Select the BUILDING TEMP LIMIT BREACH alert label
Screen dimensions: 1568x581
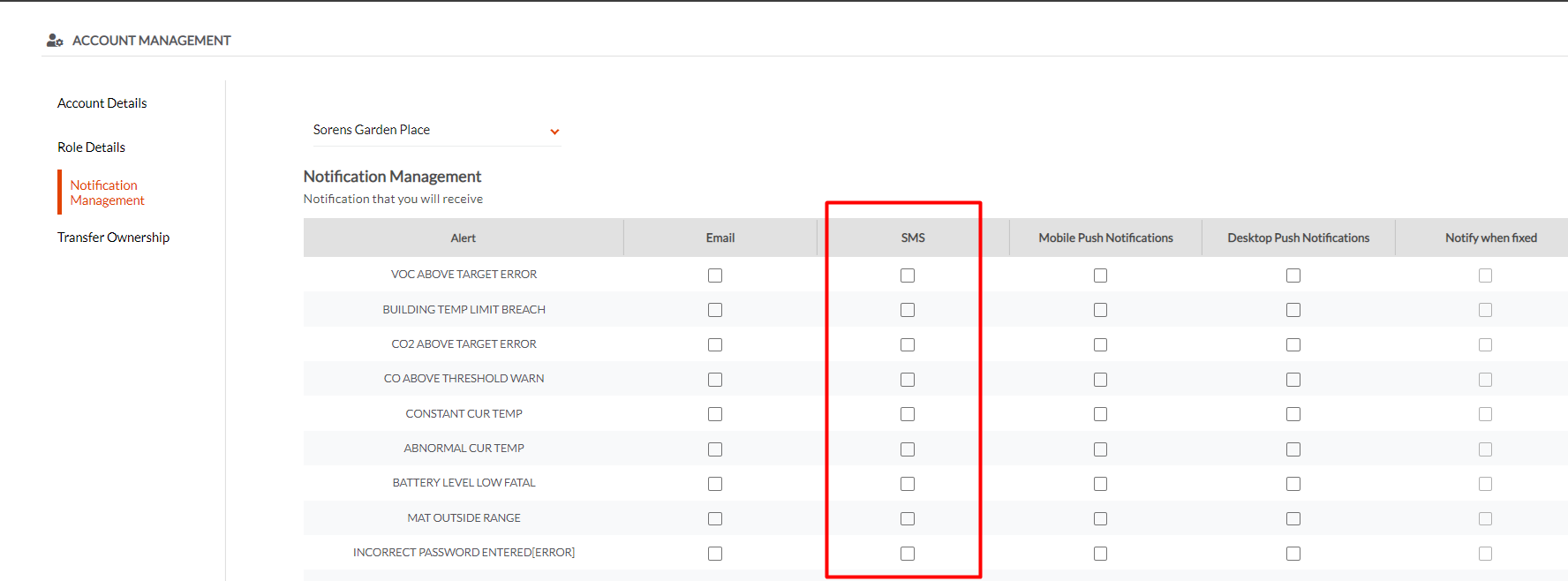(x=464, y=310)
